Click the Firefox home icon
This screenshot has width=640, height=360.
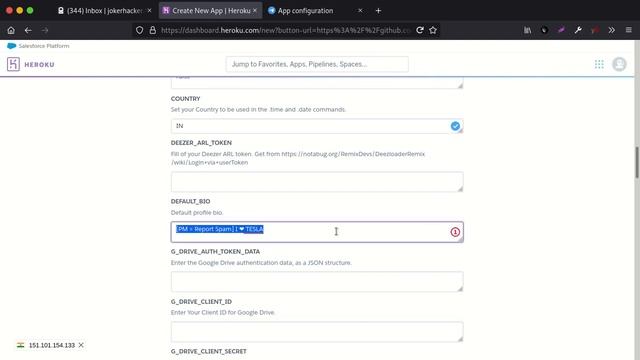11,30
